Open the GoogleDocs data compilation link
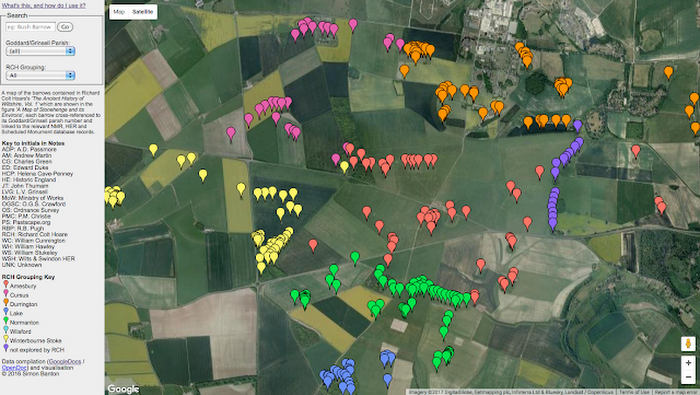The width and height of the screenshot is (700, 395). (65, 362)
